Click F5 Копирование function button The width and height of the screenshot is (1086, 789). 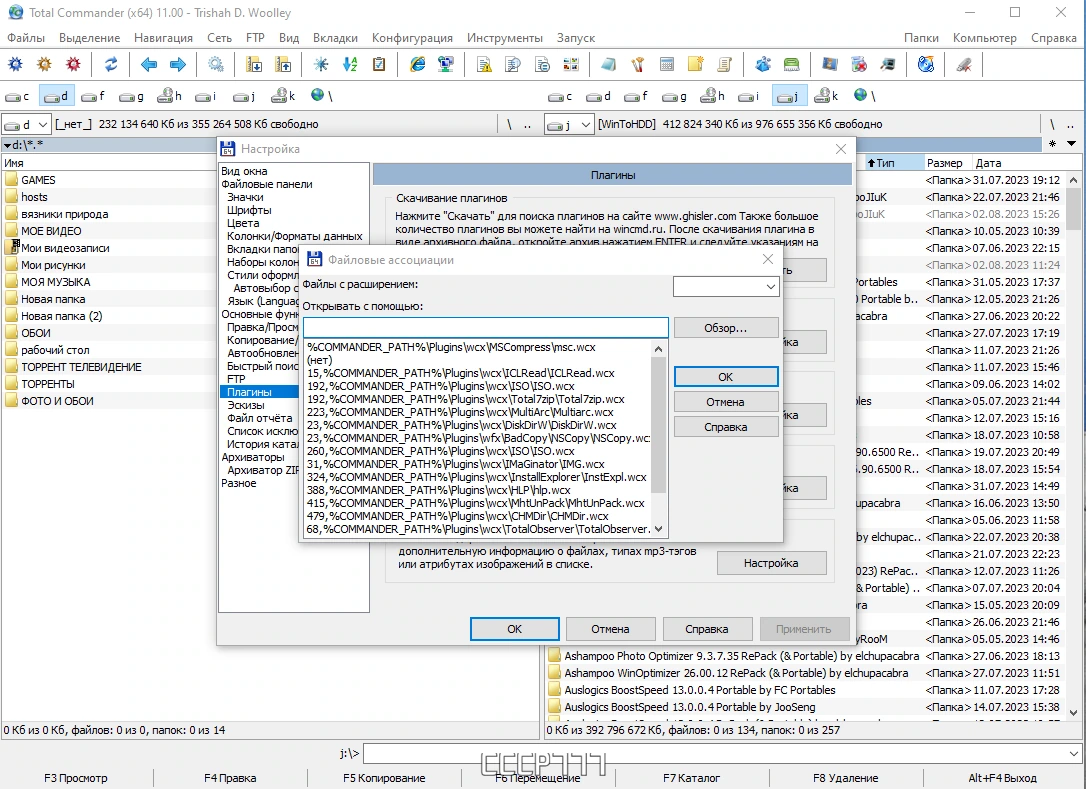384,778
